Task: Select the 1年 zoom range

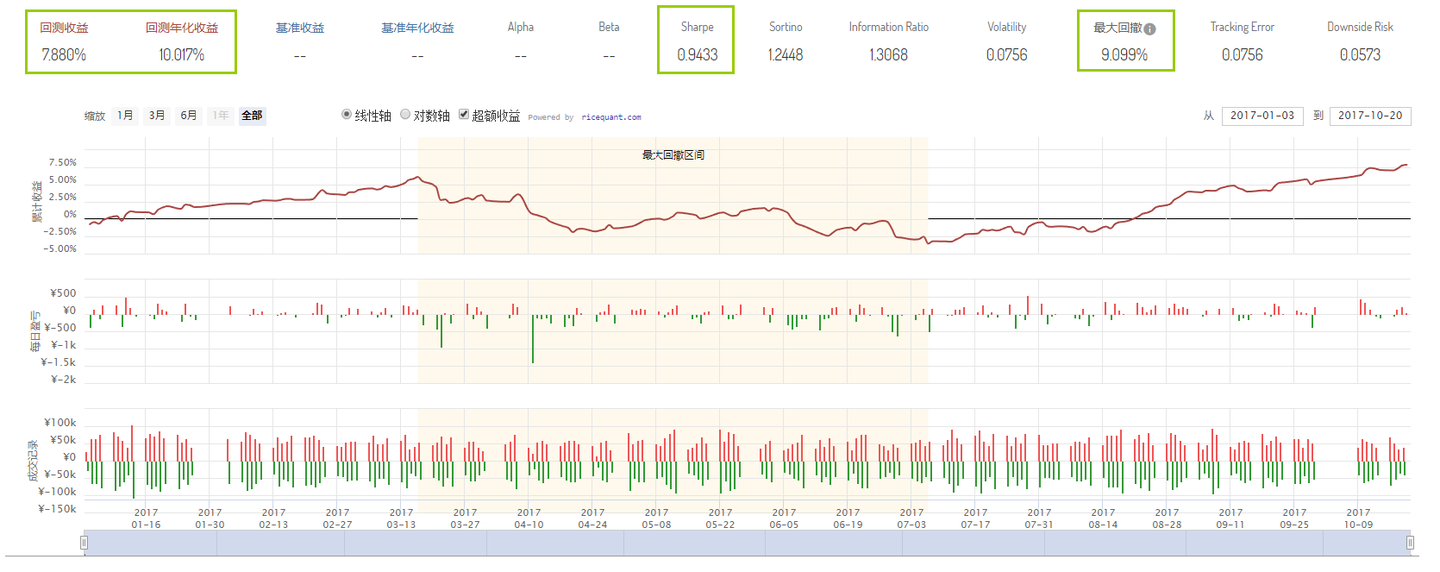Action: [x=219, y=116]
